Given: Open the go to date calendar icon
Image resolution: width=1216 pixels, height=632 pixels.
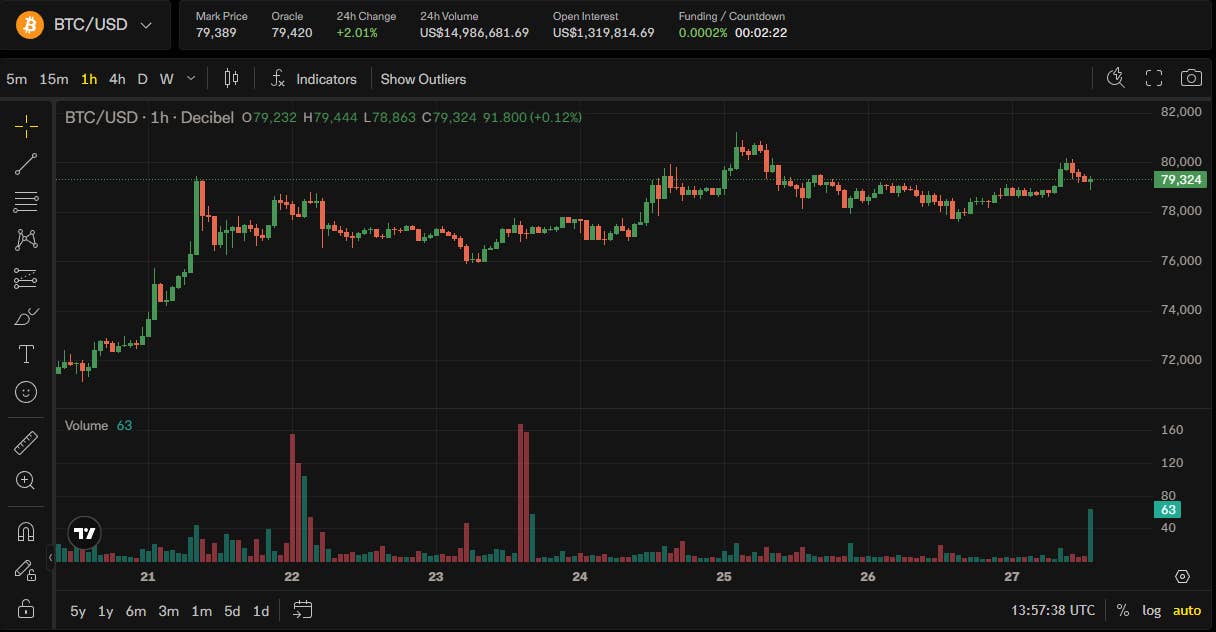Looking at the screenshot, I should point(303,609).
